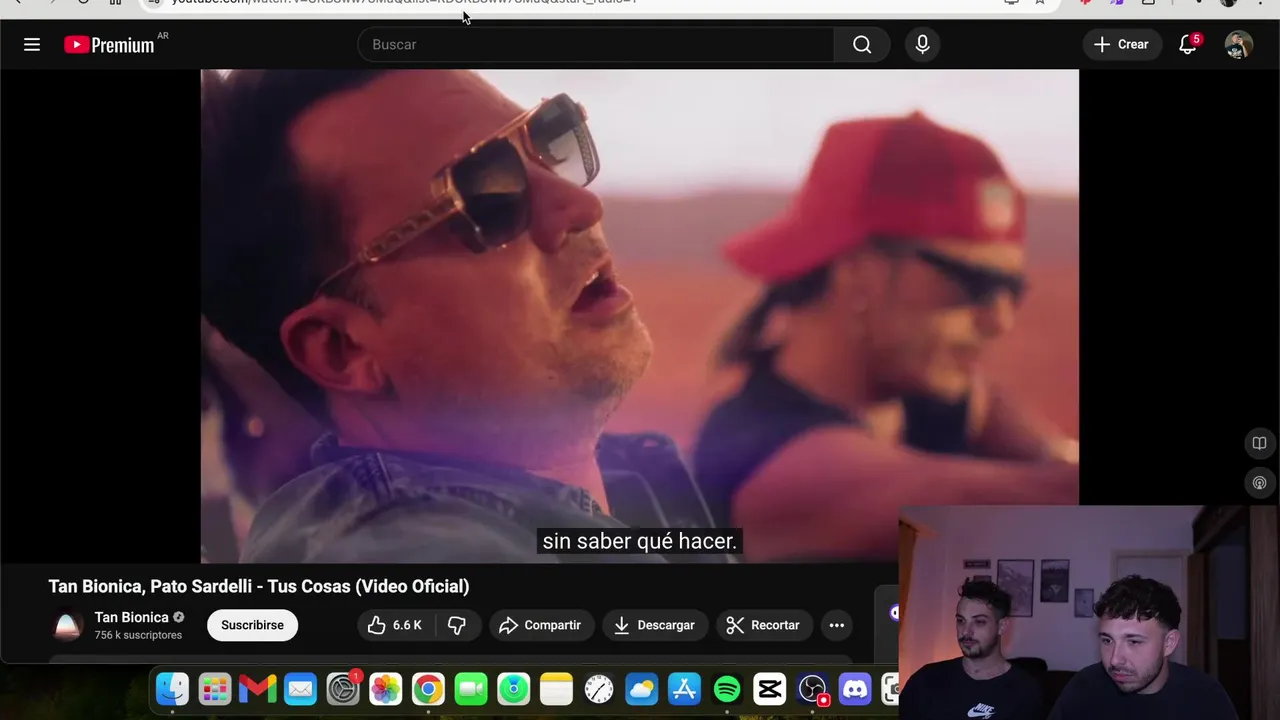Open Find My from the dock

click(513, 689)
